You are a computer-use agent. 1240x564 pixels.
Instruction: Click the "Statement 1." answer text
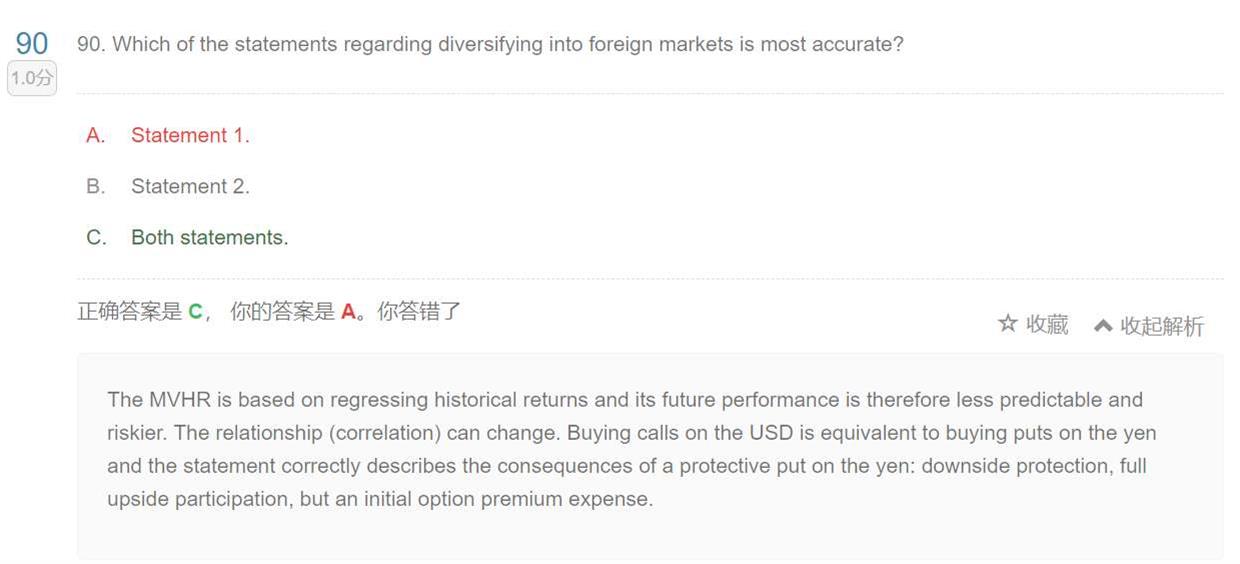pos(190,136)
